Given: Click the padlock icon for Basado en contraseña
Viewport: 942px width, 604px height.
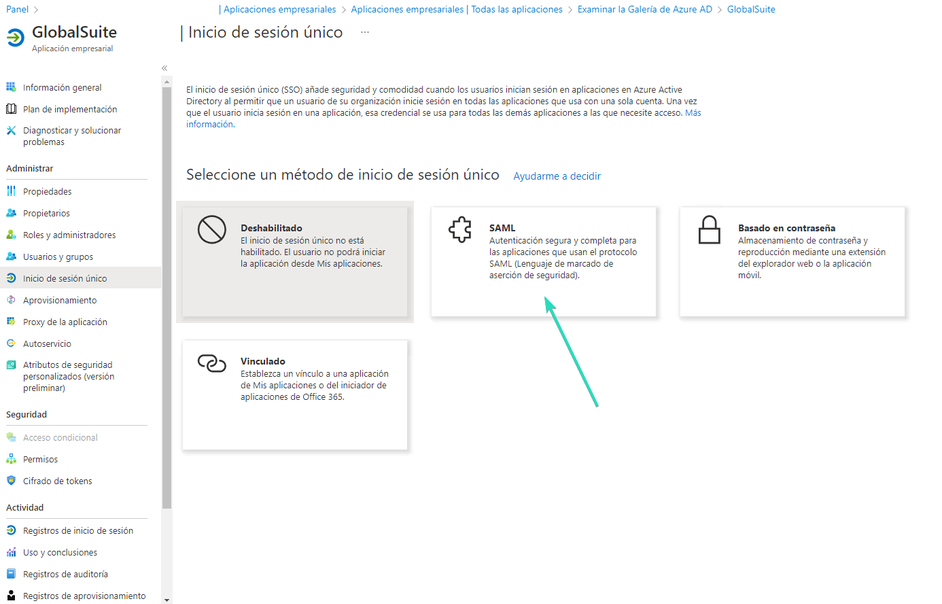Looking at the screenshot, I should (x=709, y=231).
